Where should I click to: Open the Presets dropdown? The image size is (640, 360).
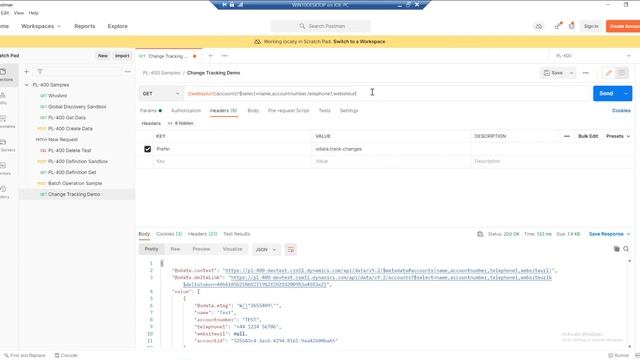point(618,136)
